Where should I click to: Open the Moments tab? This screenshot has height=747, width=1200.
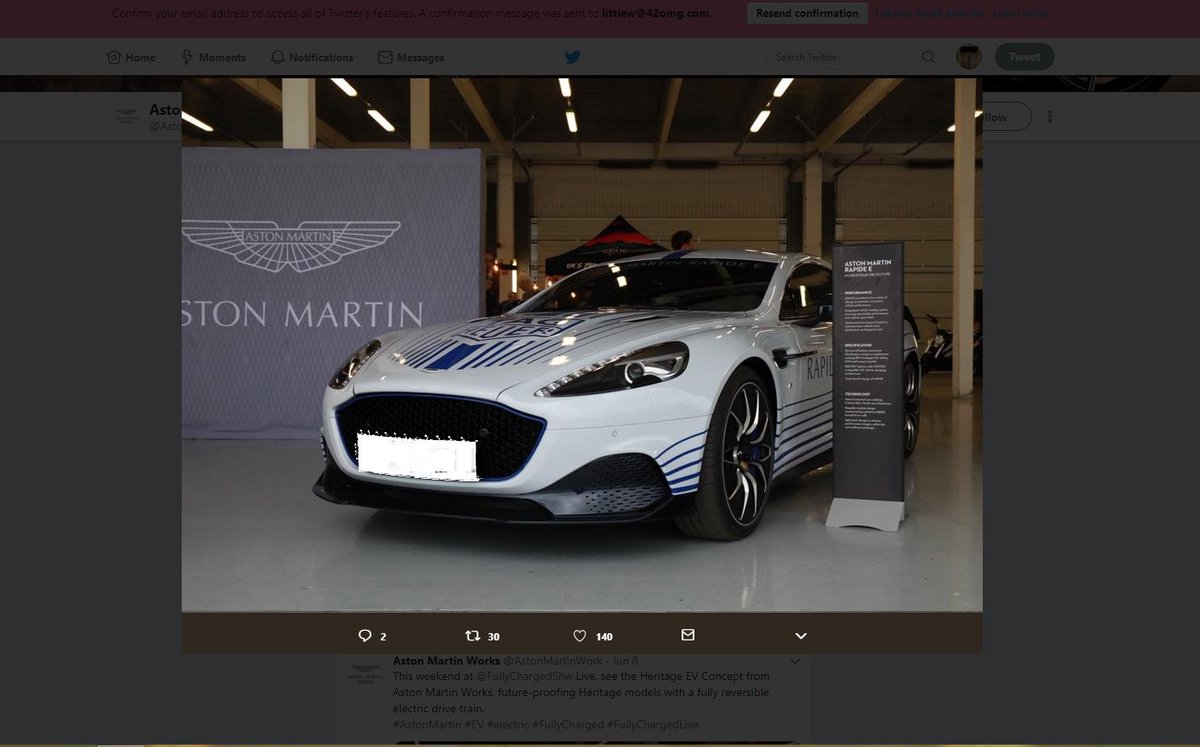pos(213,57)
